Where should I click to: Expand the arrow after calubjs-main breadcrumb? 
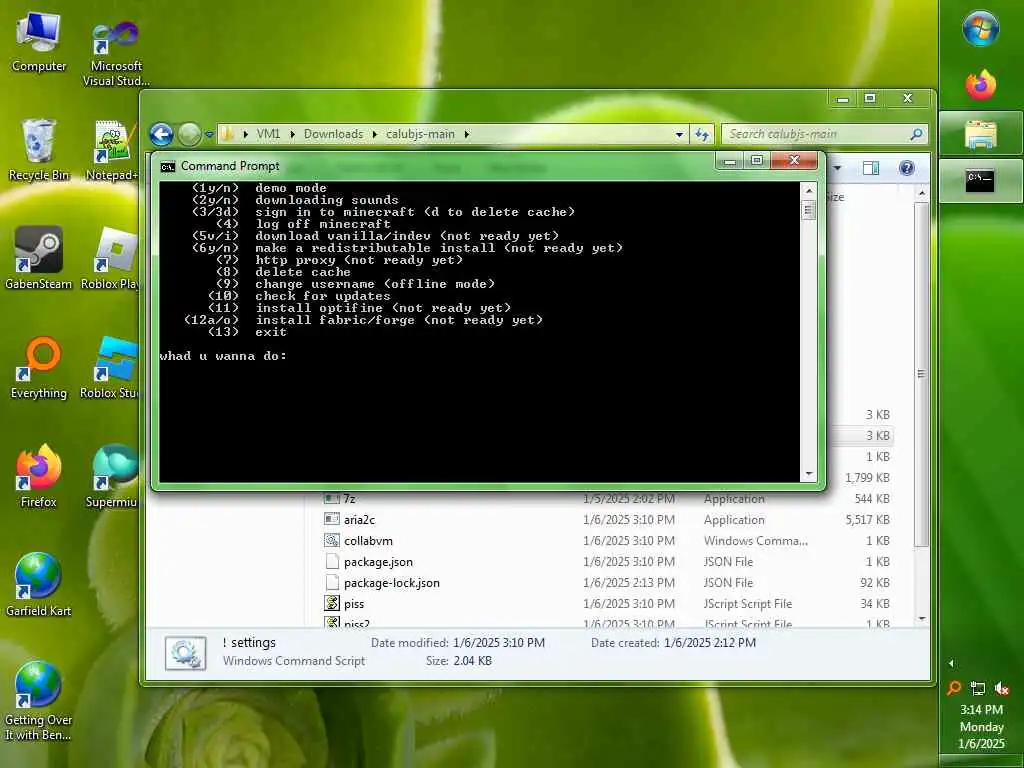click(466, 134)
